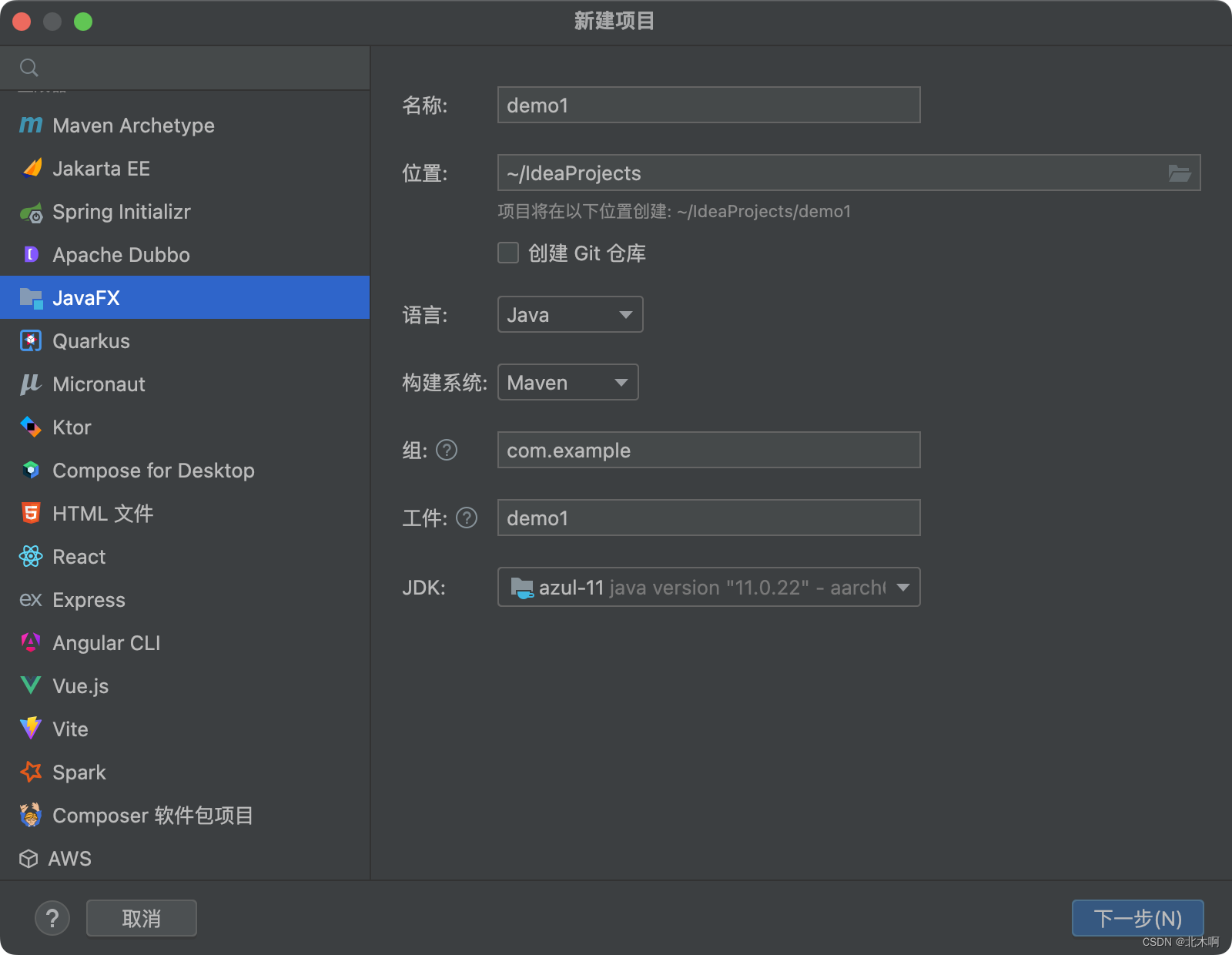The image size is (1232, 955).
Task: Click the Micronaut mu icon
Action: click(31, 384)
